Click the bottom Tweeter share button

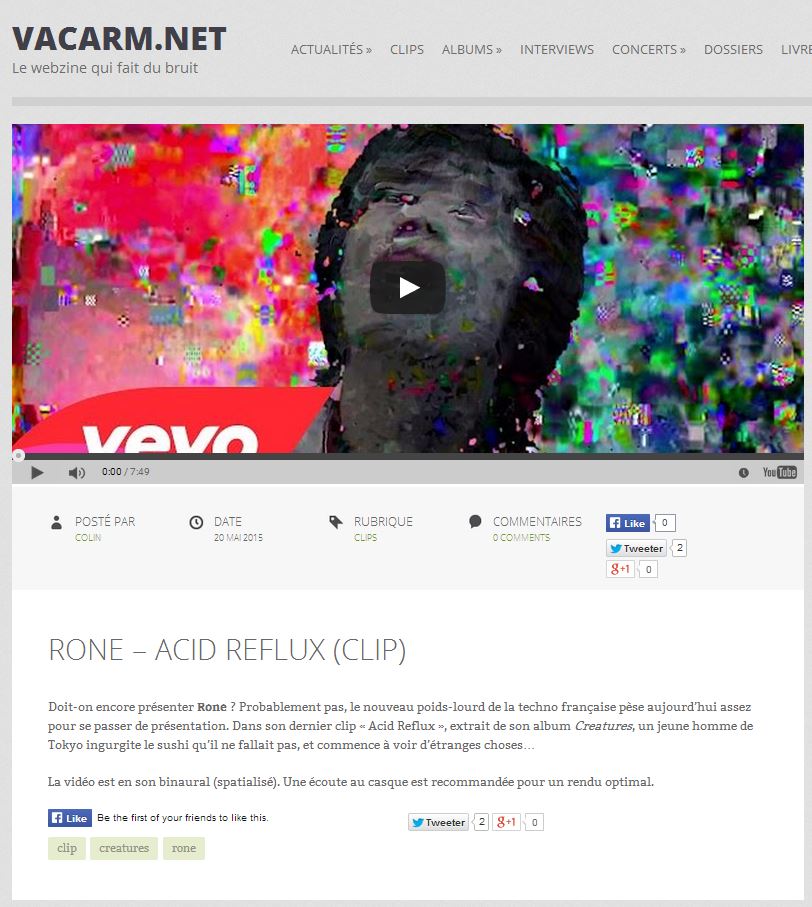[438, 822]
